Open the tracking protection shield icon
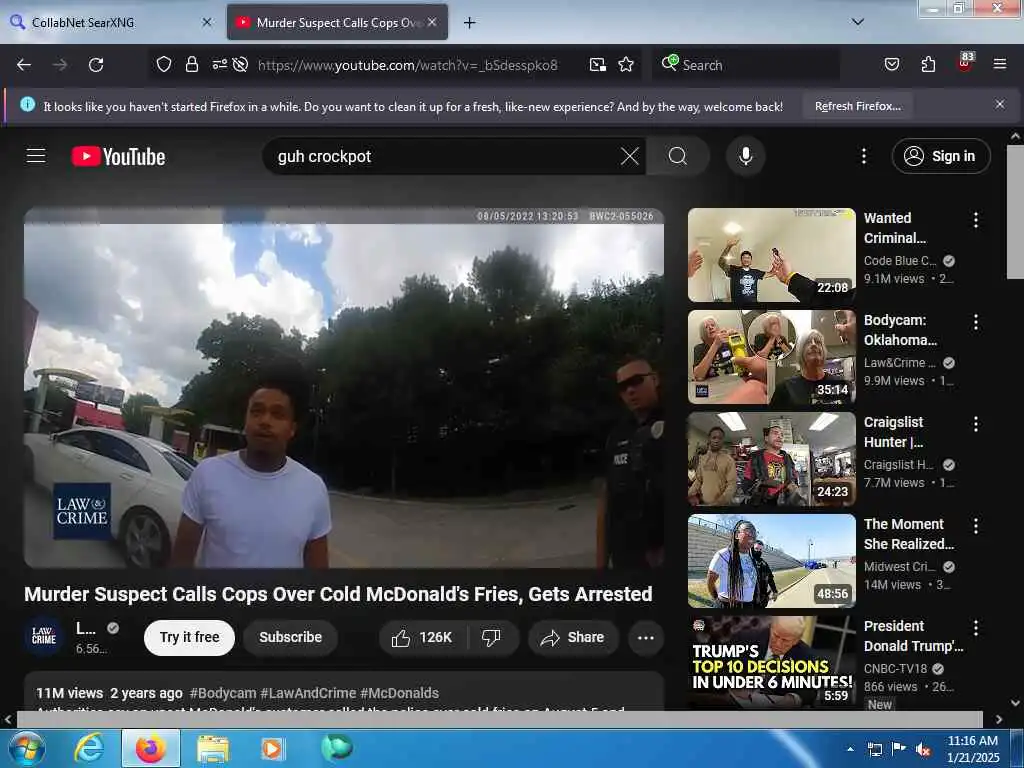This screenshot has height=768, width=1024. pyautogui.click(x=164, y=64)
